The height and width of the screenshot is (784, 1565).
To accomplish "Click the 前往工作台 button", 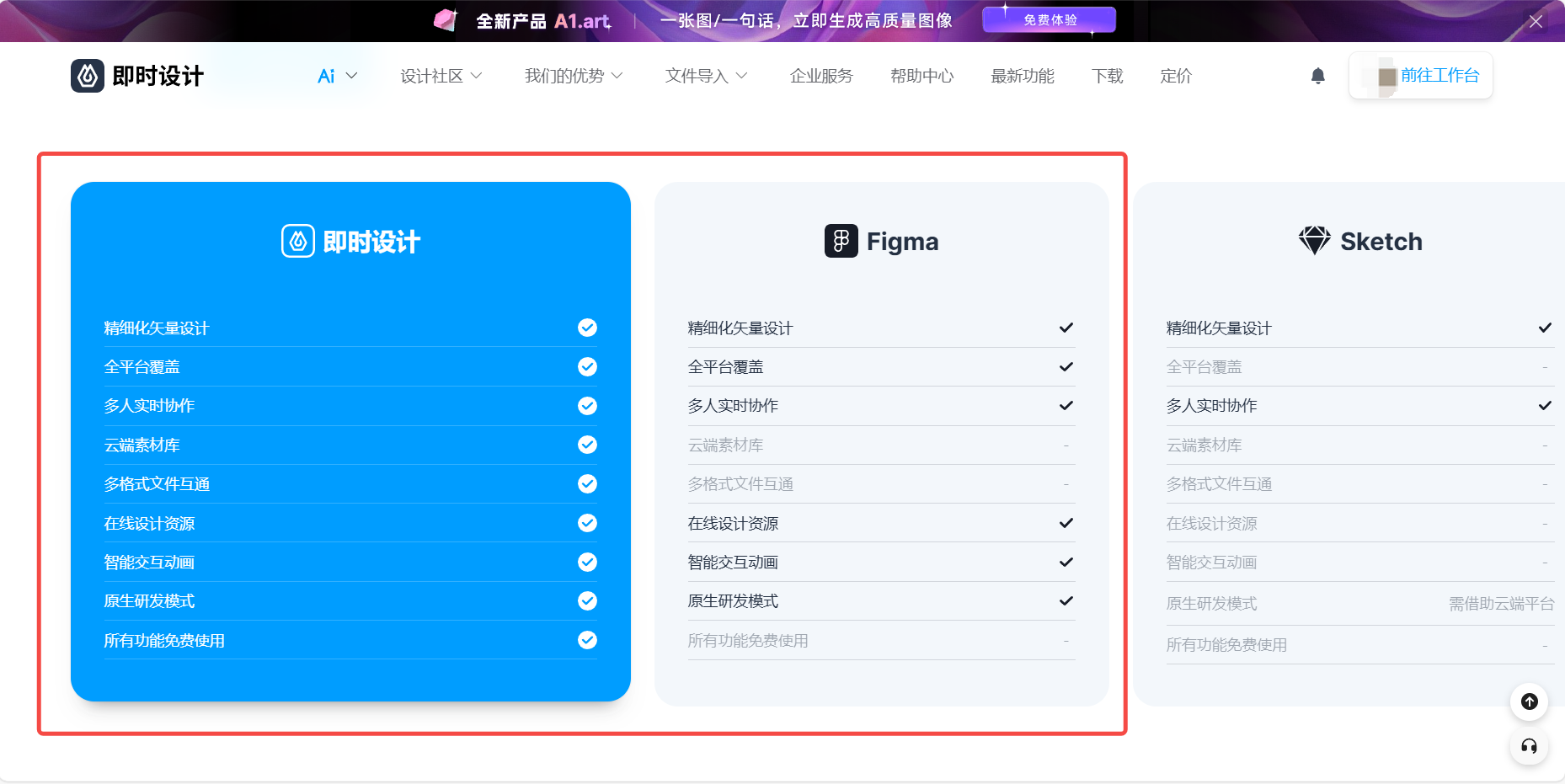I will [x=1420, y=76].
